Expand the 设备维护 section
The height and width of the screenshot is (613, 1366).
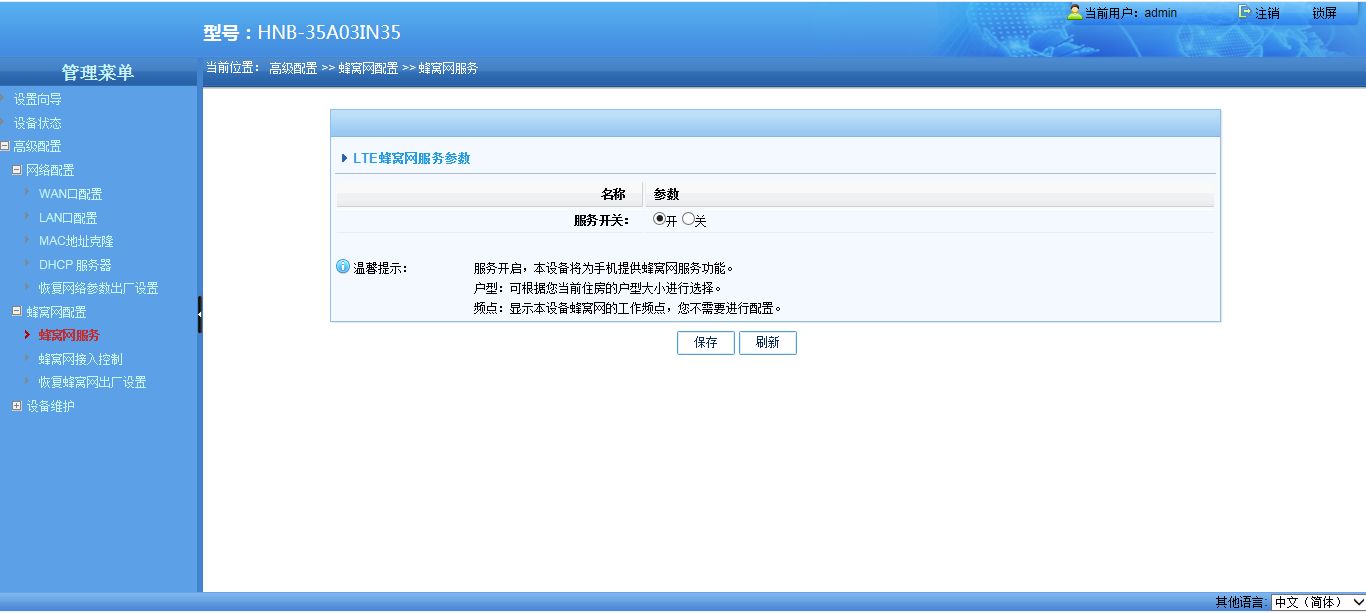[x=17, y=406]
